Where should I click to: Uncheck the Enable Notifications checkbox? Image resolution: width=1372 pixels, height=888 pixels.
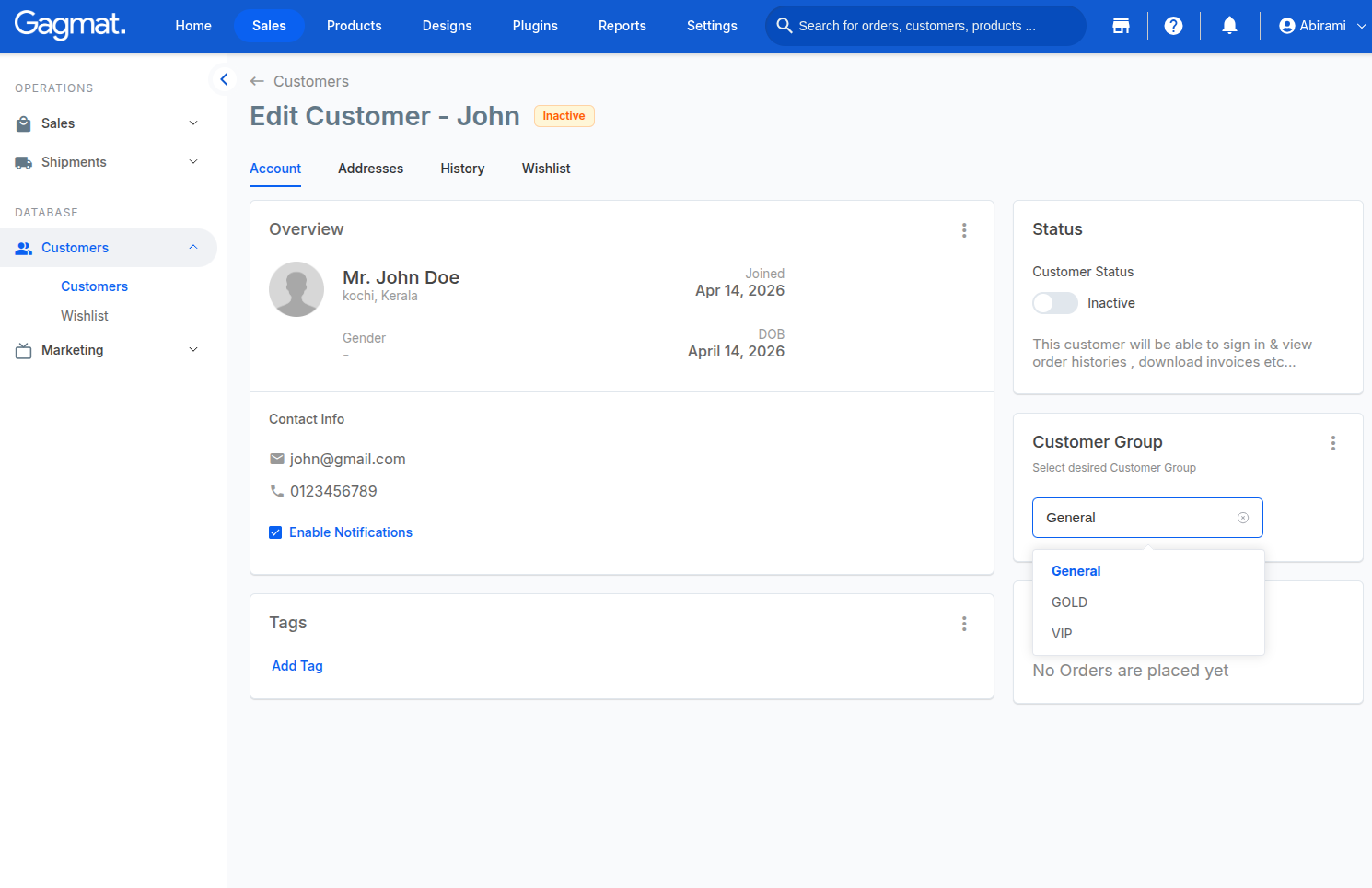pyautogui.click(x=275, y=532)
